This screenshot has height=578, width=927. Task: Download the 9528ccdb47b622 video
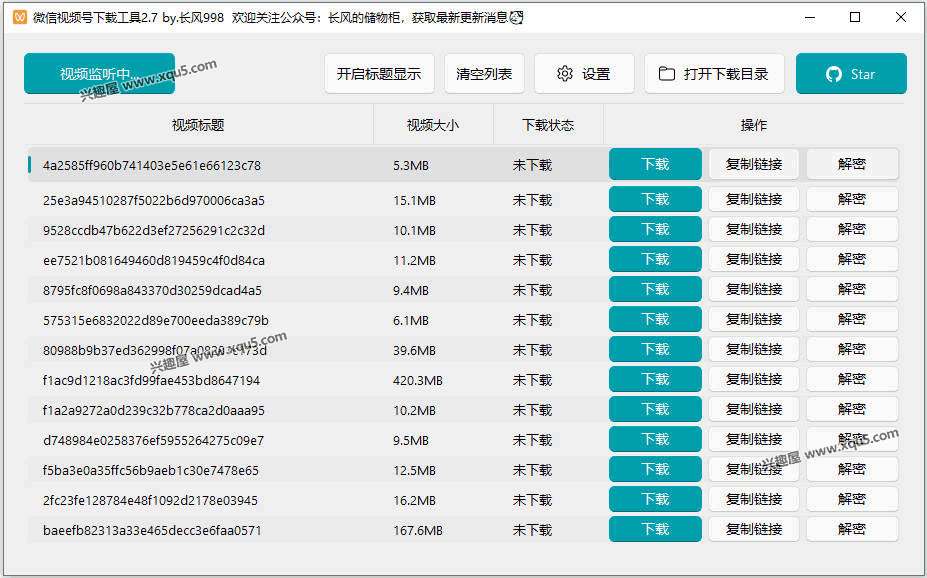click(655, 229)
